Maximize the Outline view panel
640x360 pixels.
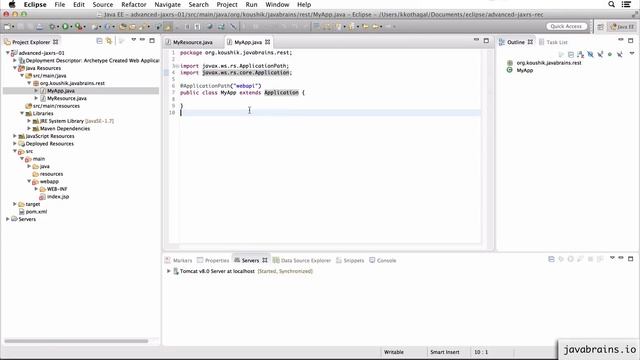click(x=631, y=40)
